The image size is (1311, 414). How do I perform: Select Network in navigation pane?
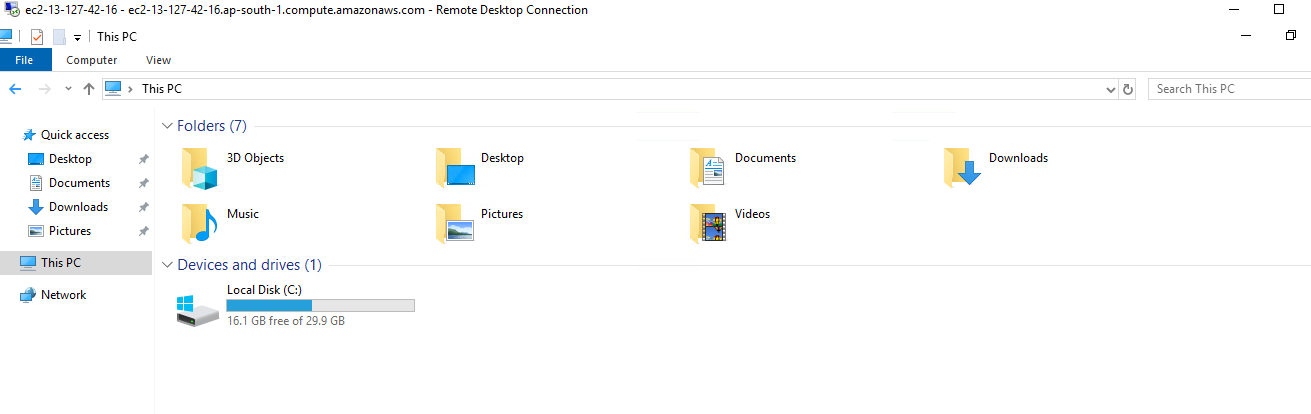(63, 295)
